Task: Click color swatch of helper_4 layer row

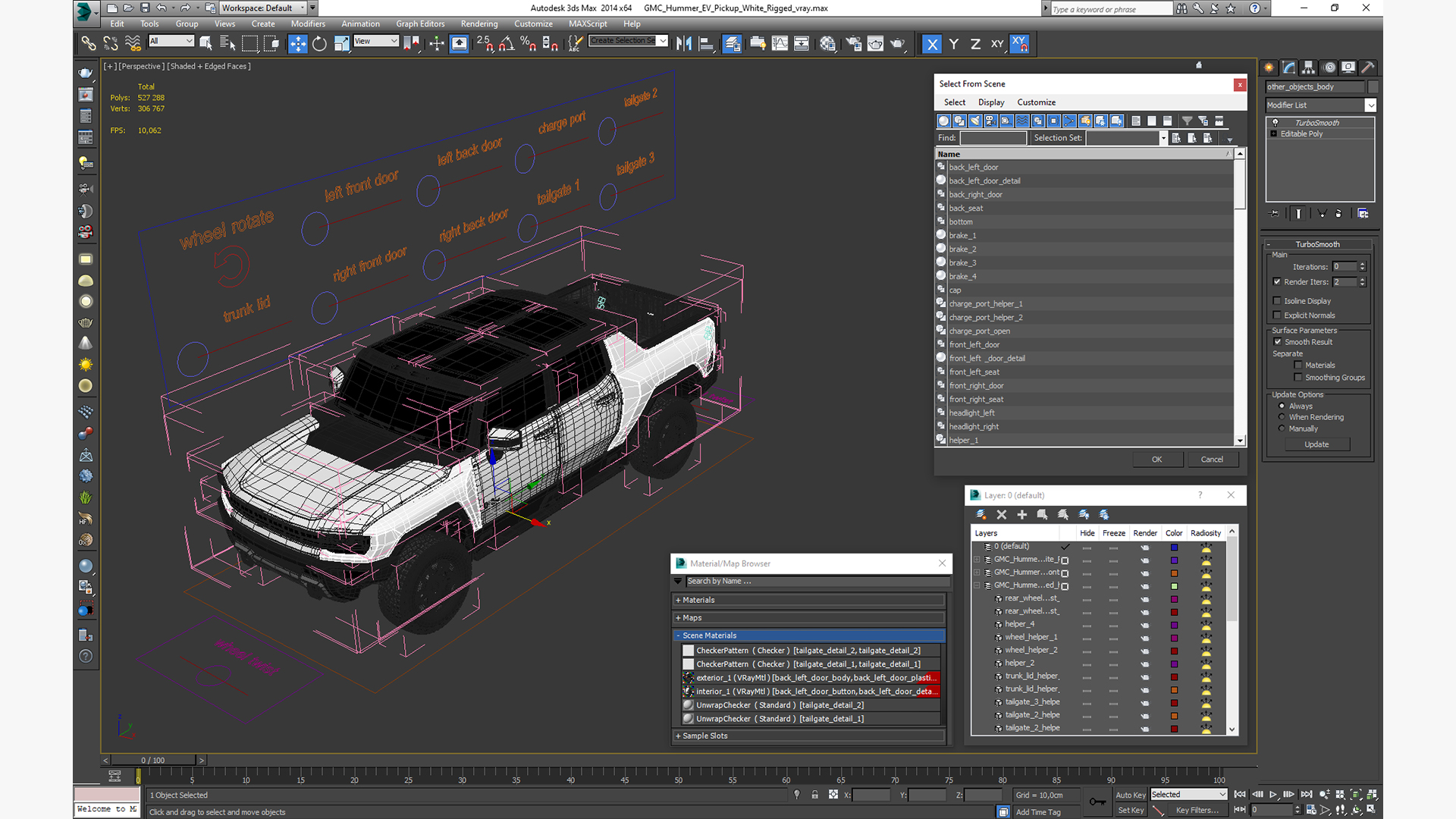Action: coord(1174,626)
